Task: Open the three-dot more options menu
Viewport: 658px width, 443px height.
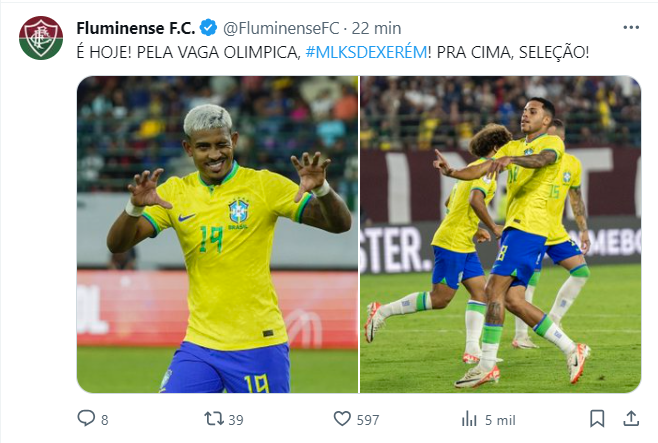Action: pos(631,28)
